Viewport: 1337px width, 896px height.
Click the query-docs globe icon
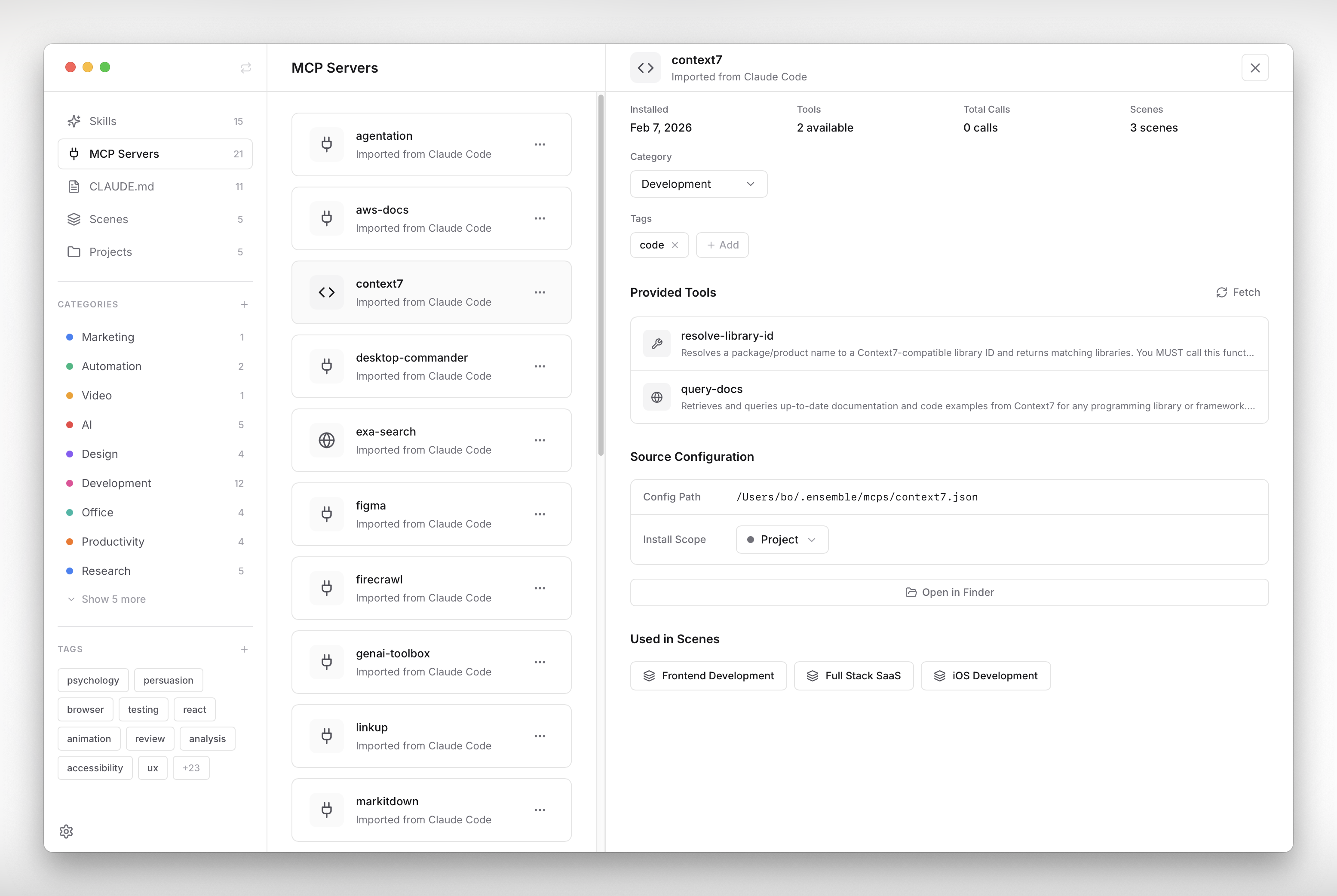coord(657,397)
